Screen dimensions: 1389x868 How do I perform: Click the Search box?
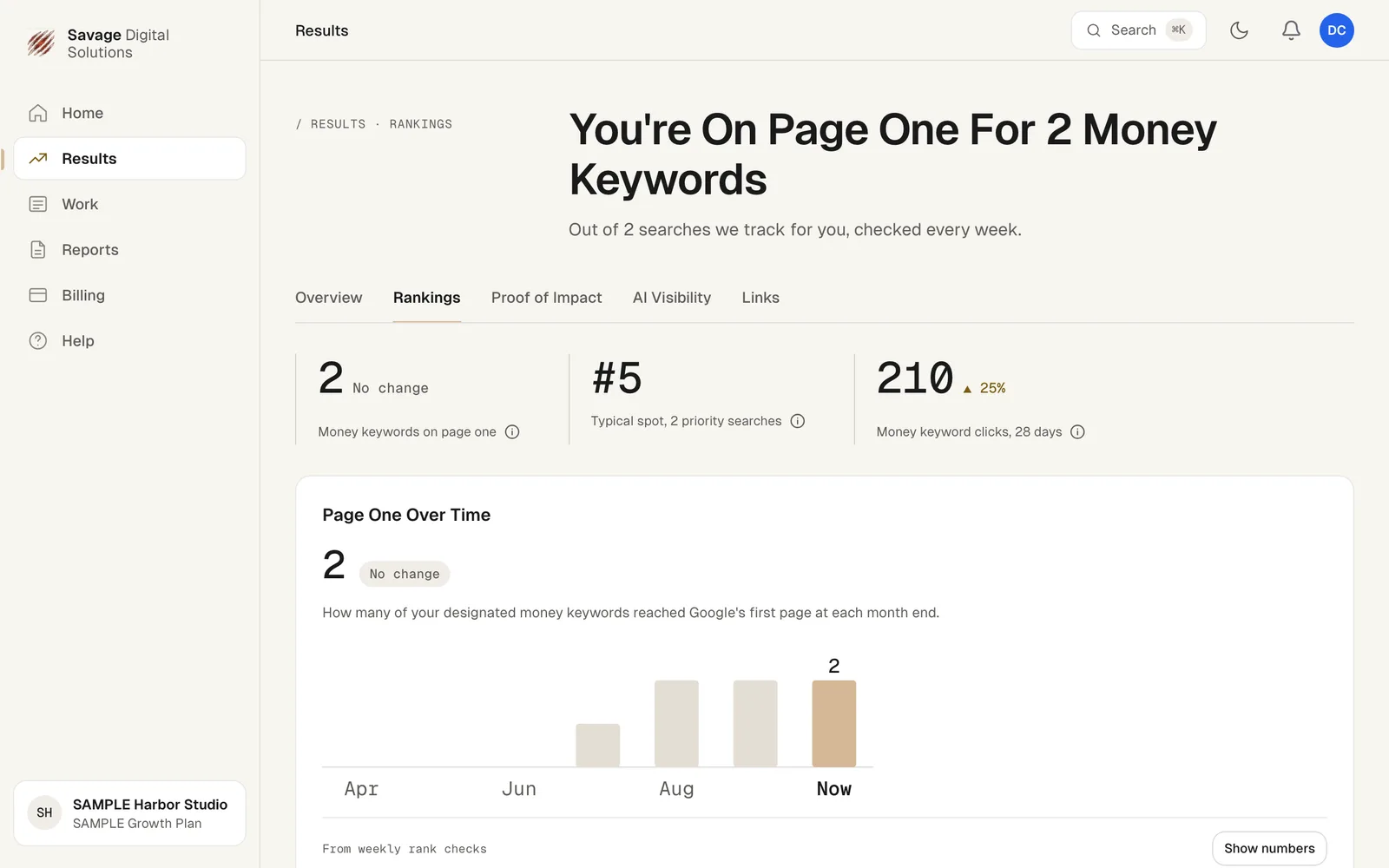[1138, 30]
